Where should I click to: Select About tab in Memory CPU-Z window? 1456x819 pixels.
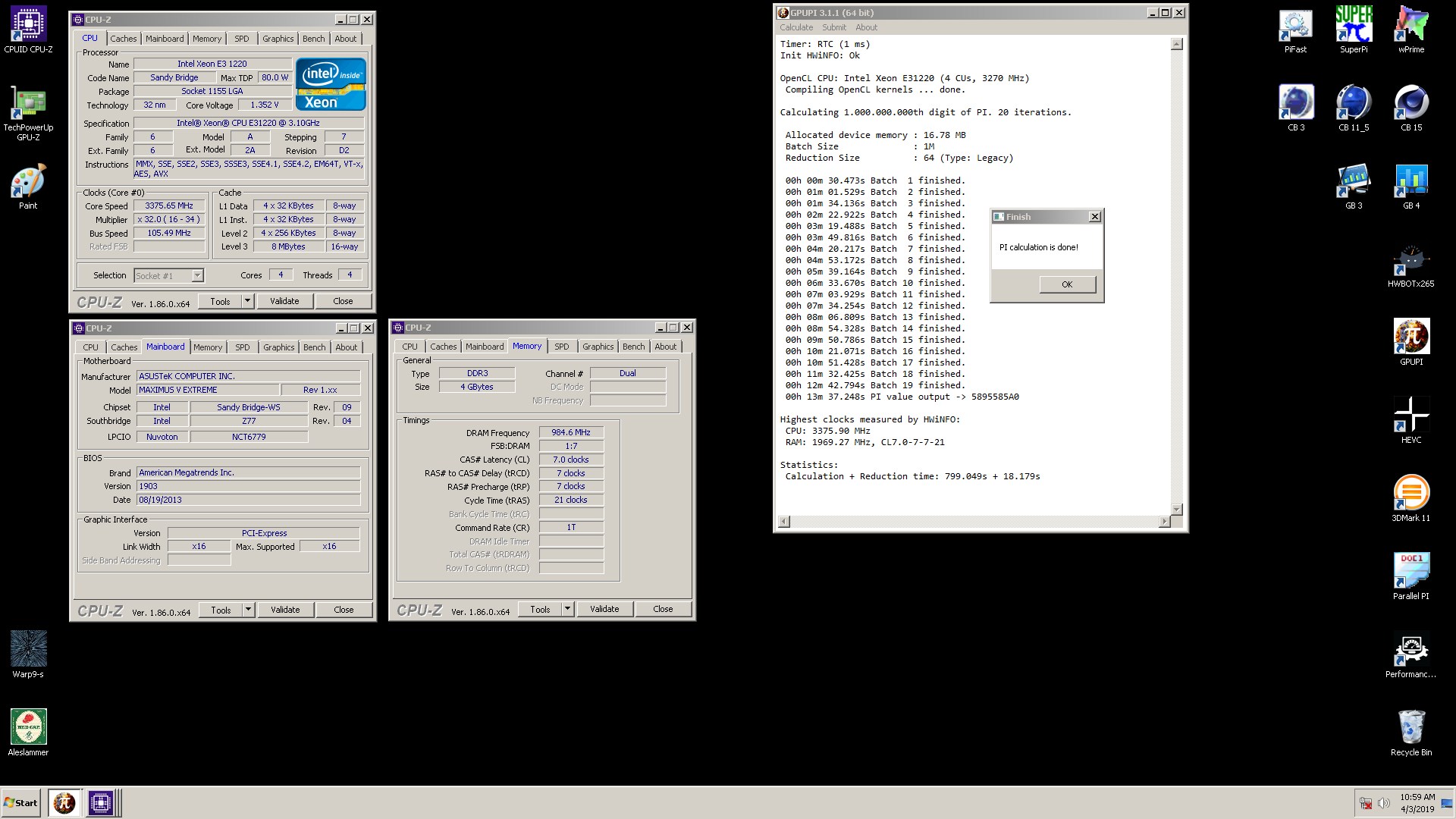coord(666,347)
